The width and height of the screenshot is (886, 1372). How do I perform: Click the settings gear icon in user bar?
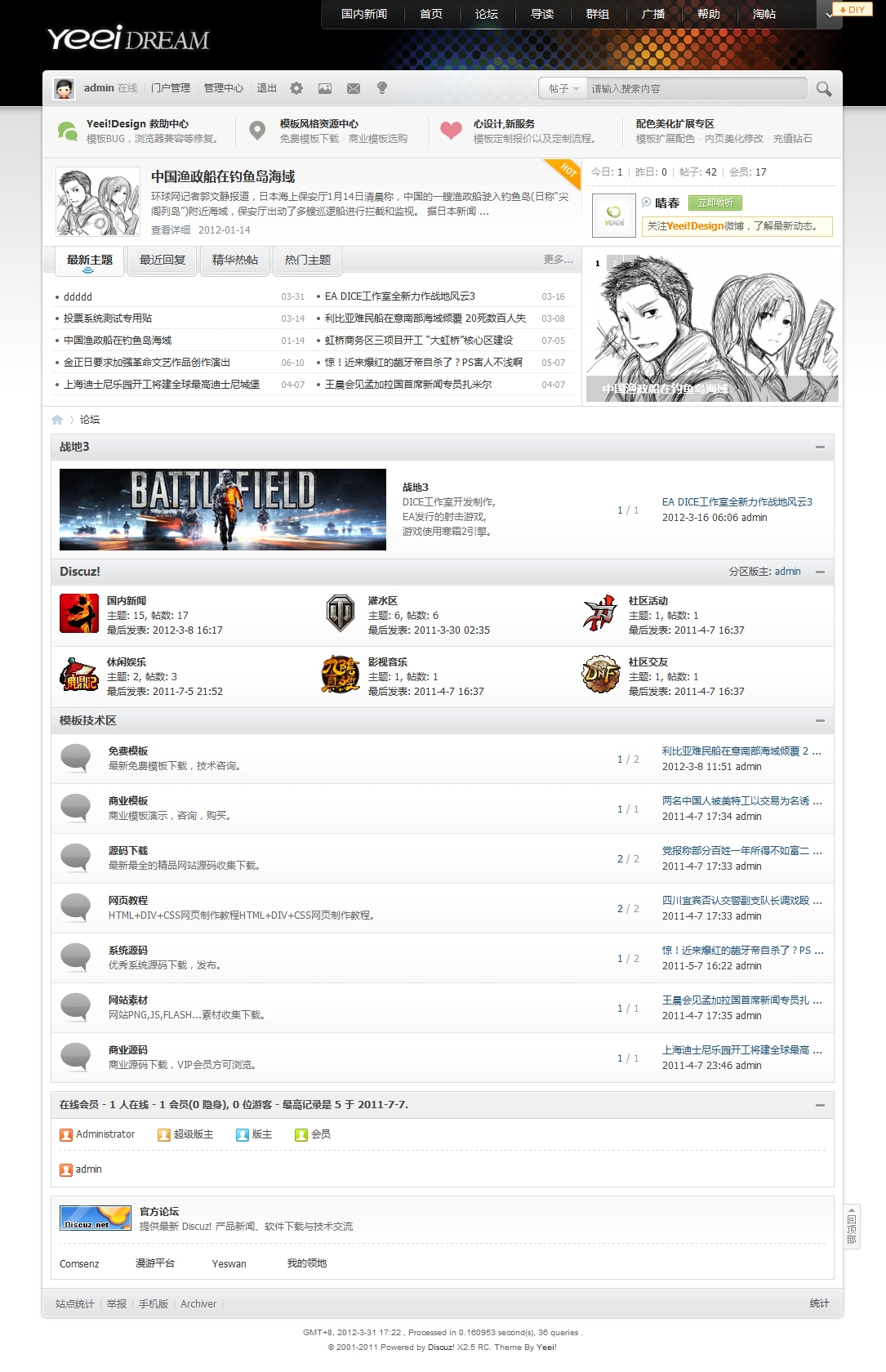point(296,88)
